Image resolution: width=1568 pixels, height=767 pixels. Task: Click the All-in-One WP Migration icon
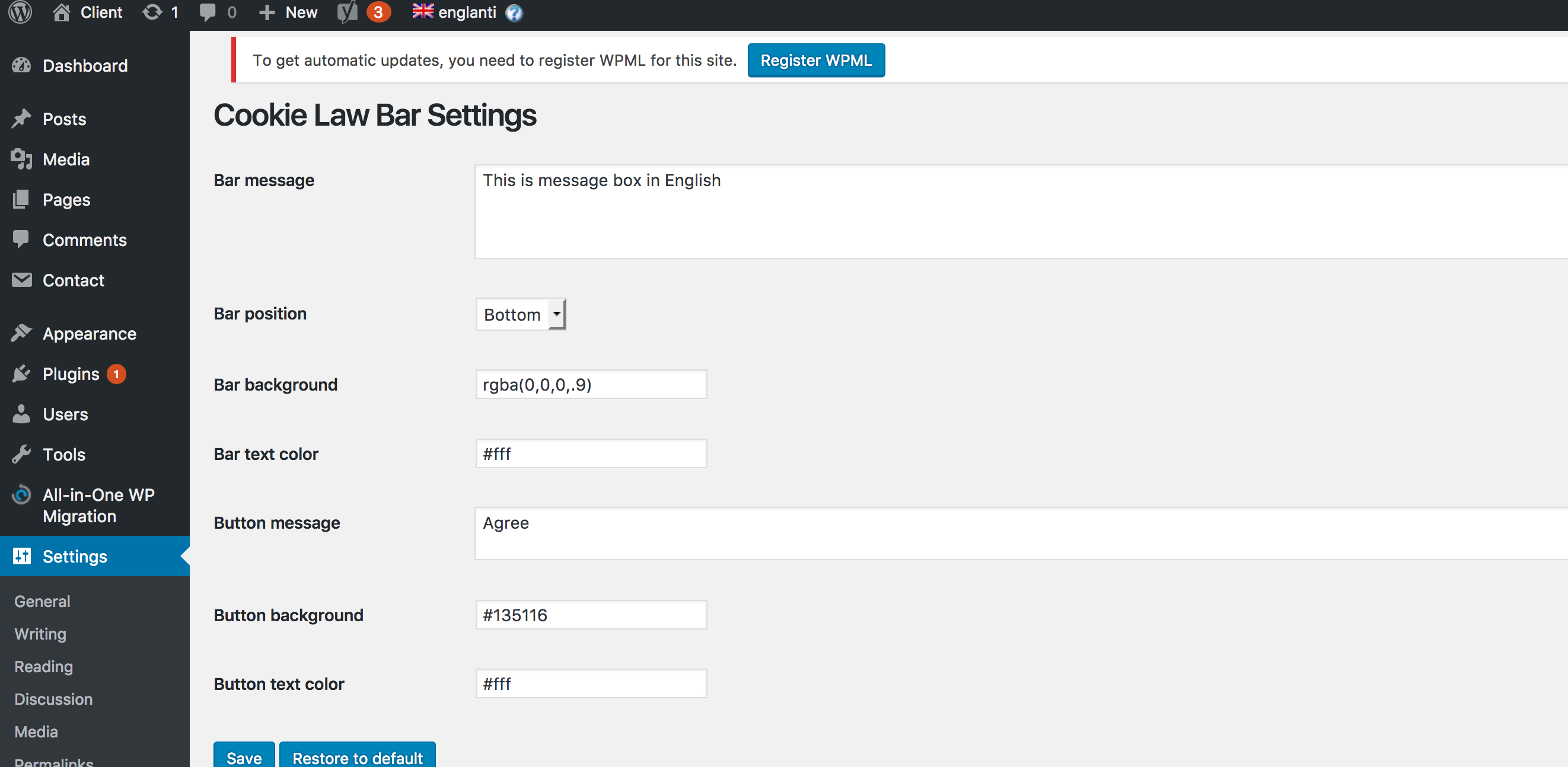[x=21, y=494]
